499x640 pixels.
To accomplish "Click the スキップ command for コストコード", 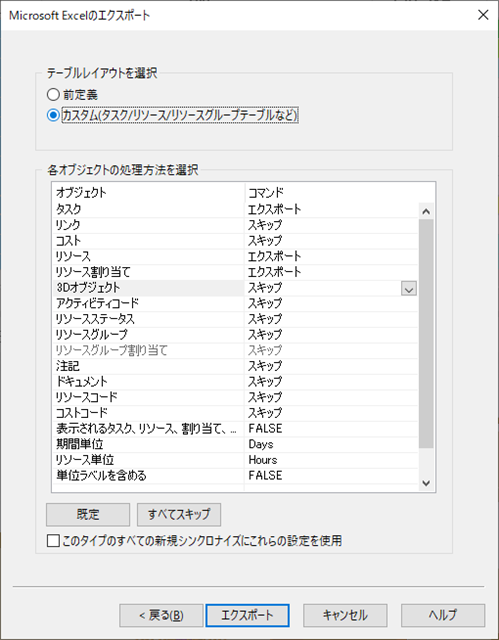I will coord(265,413).
